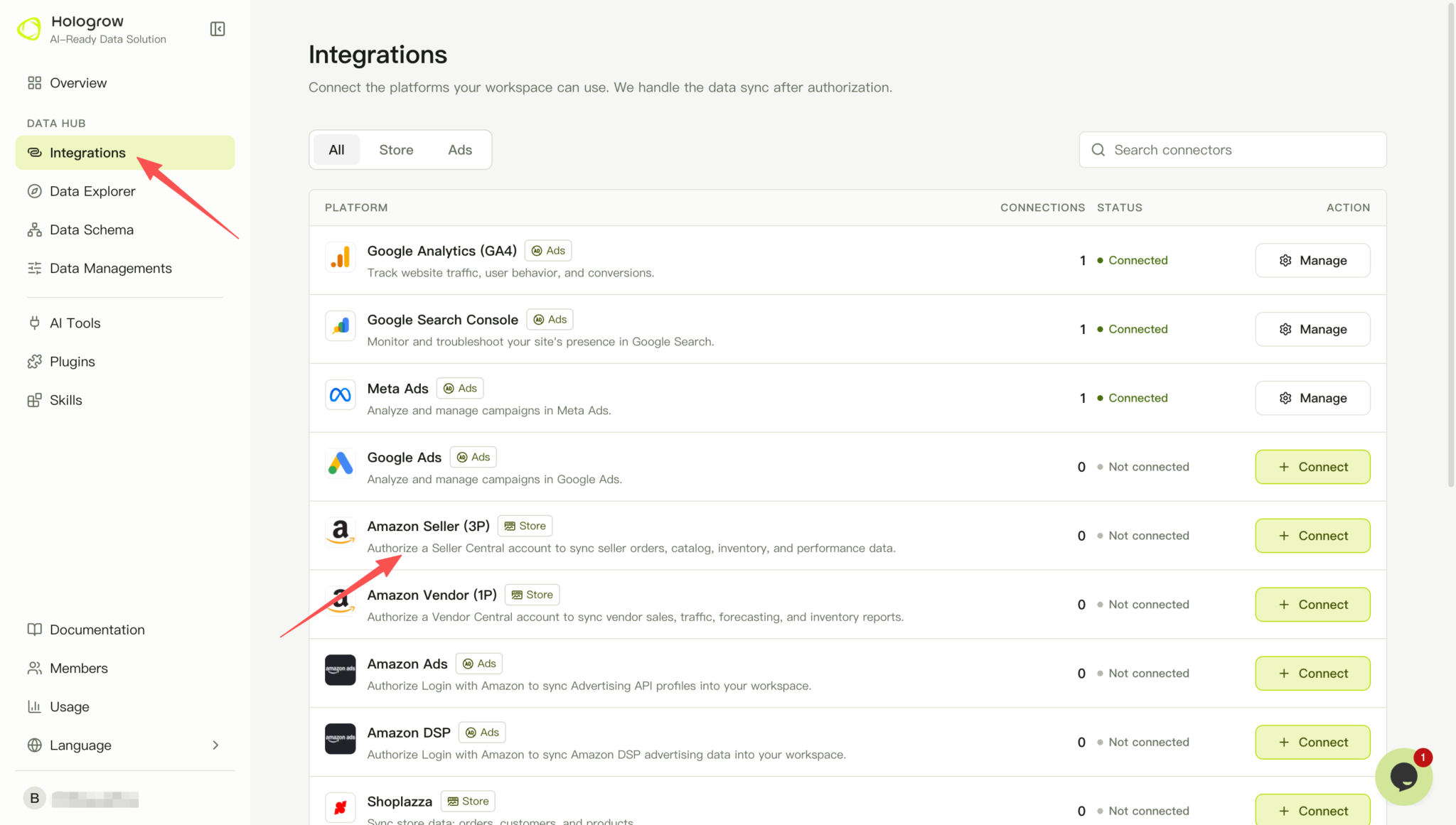This screenshot has width=1456, height=825.
Task: Manage the Google Search Console connection
Action: (x=1312, y=330)
